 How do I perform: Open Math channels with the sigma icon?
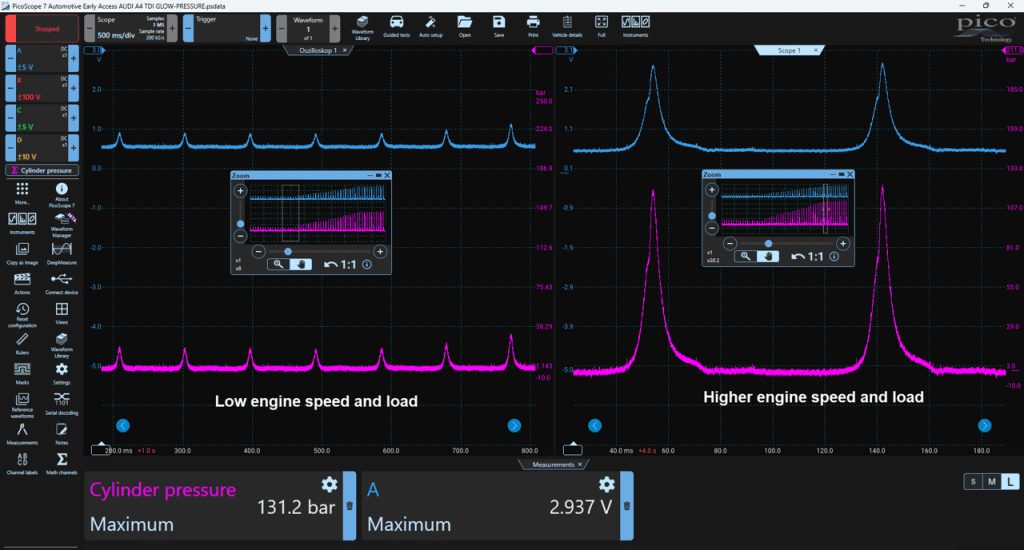click(x=61, y=464)
